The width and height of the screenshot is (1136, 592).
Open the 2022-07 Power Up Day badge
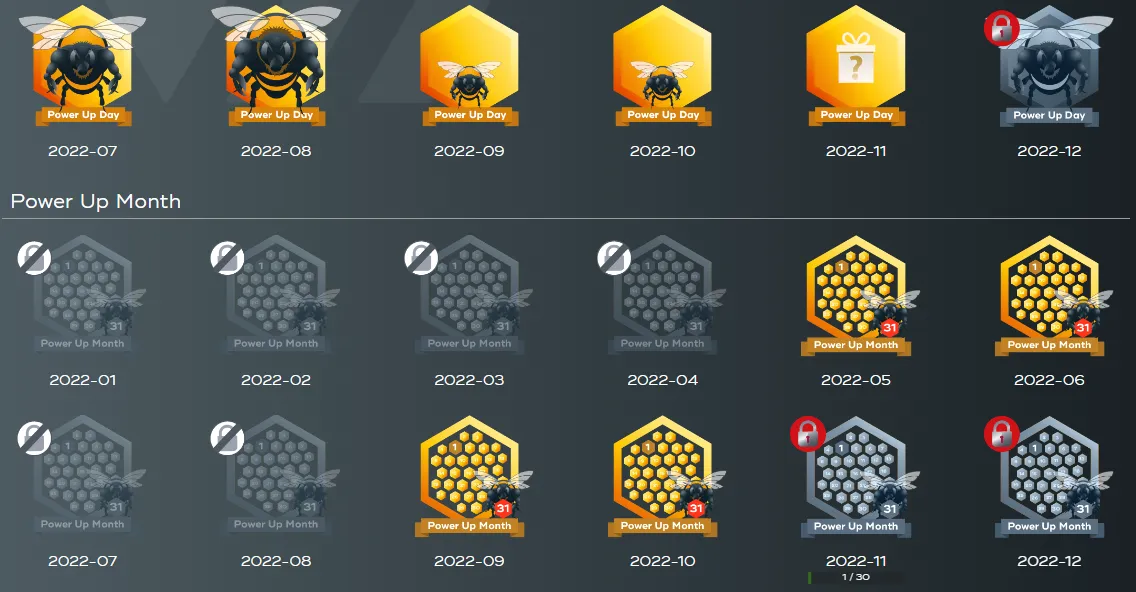(x=83, y=67)
